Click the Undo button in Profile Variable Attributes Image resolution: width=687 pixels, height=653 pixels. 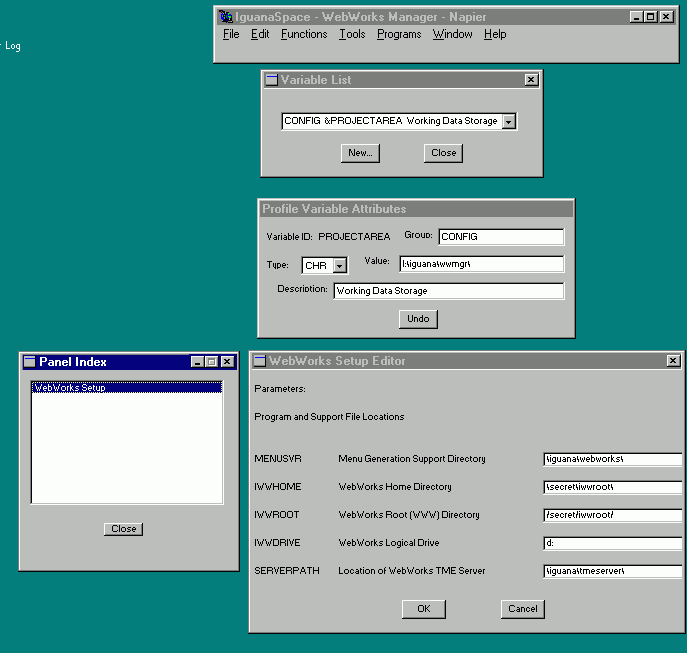(x=418, y=319)
